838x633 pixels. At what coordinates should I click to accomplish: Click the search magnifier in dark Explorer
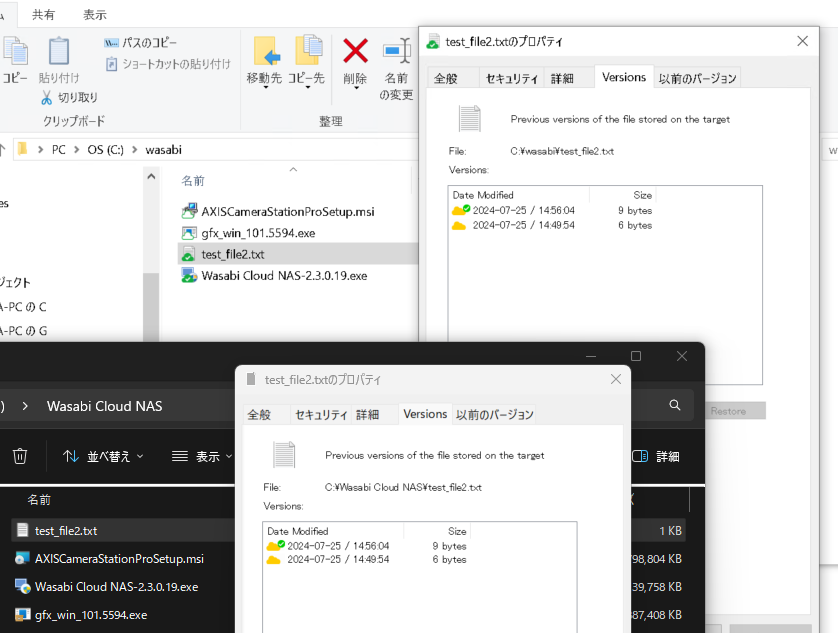(675, 405)
